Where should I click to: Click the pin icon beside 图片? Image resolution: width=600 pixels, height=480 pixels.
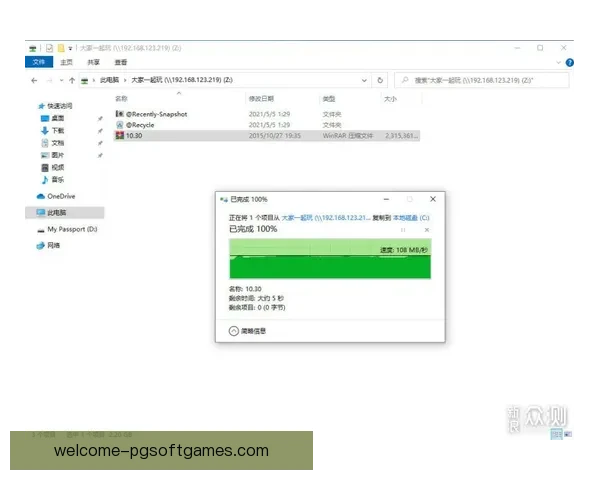100,155
